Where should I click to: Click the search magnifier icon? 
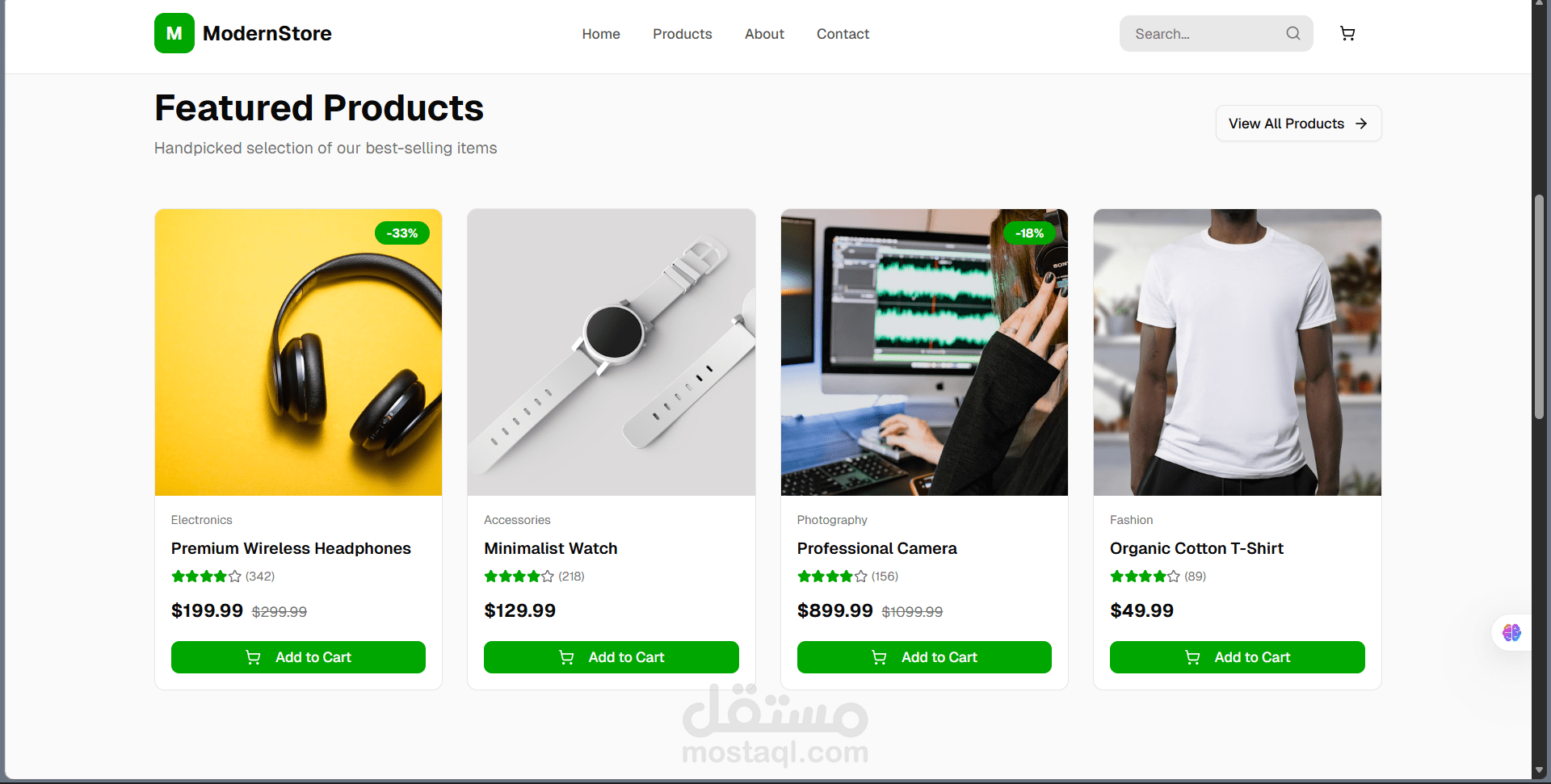click(1293, 34)
